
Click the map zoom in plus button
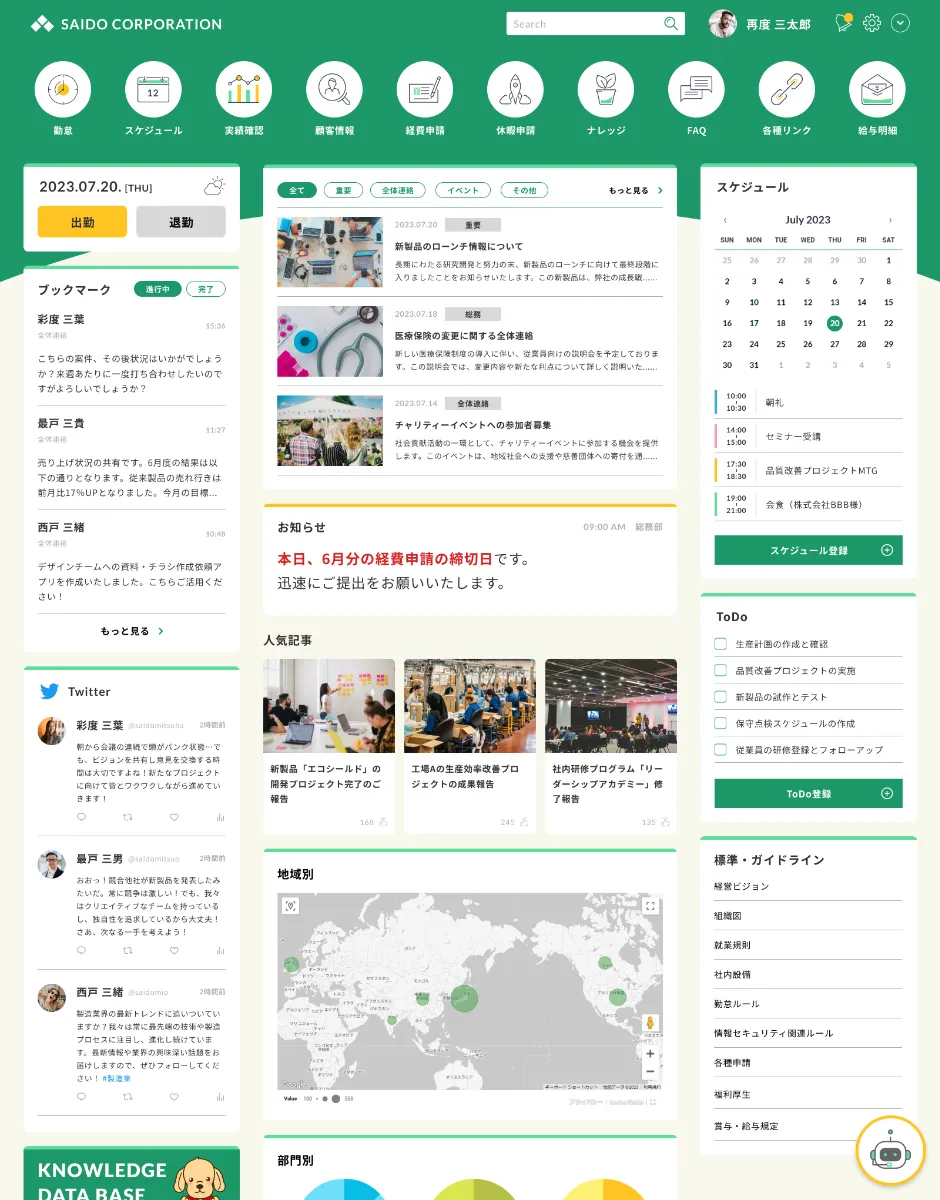650,1053
